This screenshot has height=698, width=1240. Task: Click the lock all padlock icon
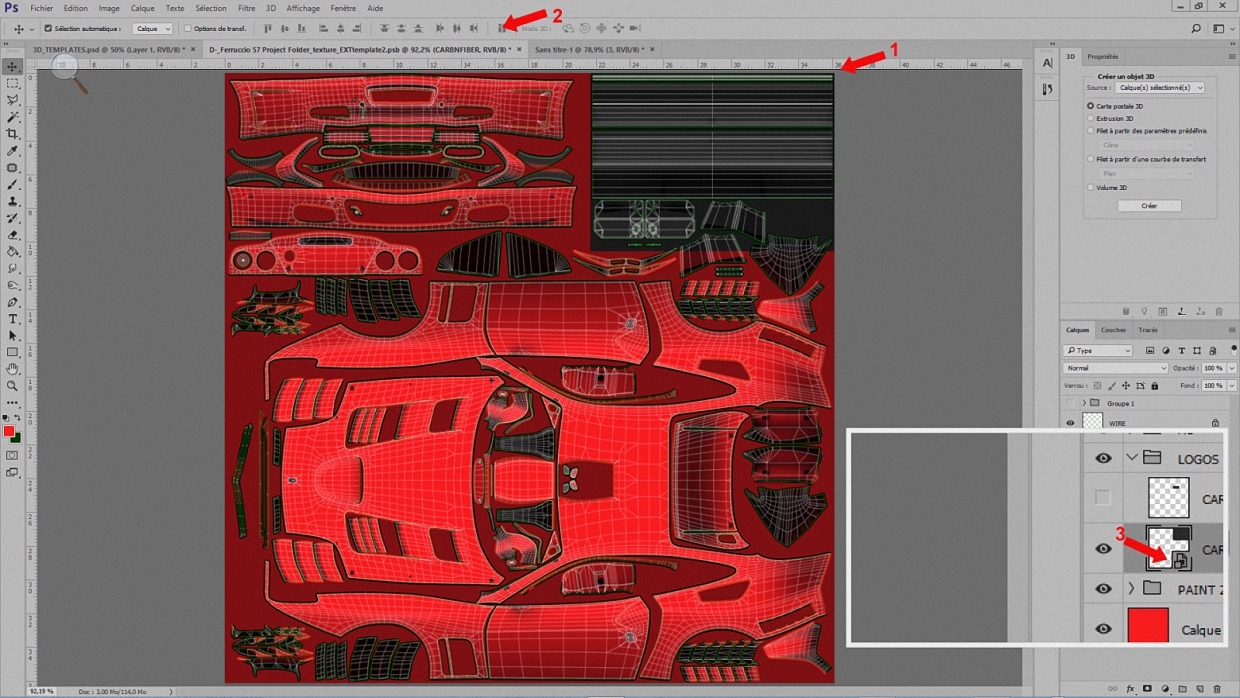[x=1154, y=386]
